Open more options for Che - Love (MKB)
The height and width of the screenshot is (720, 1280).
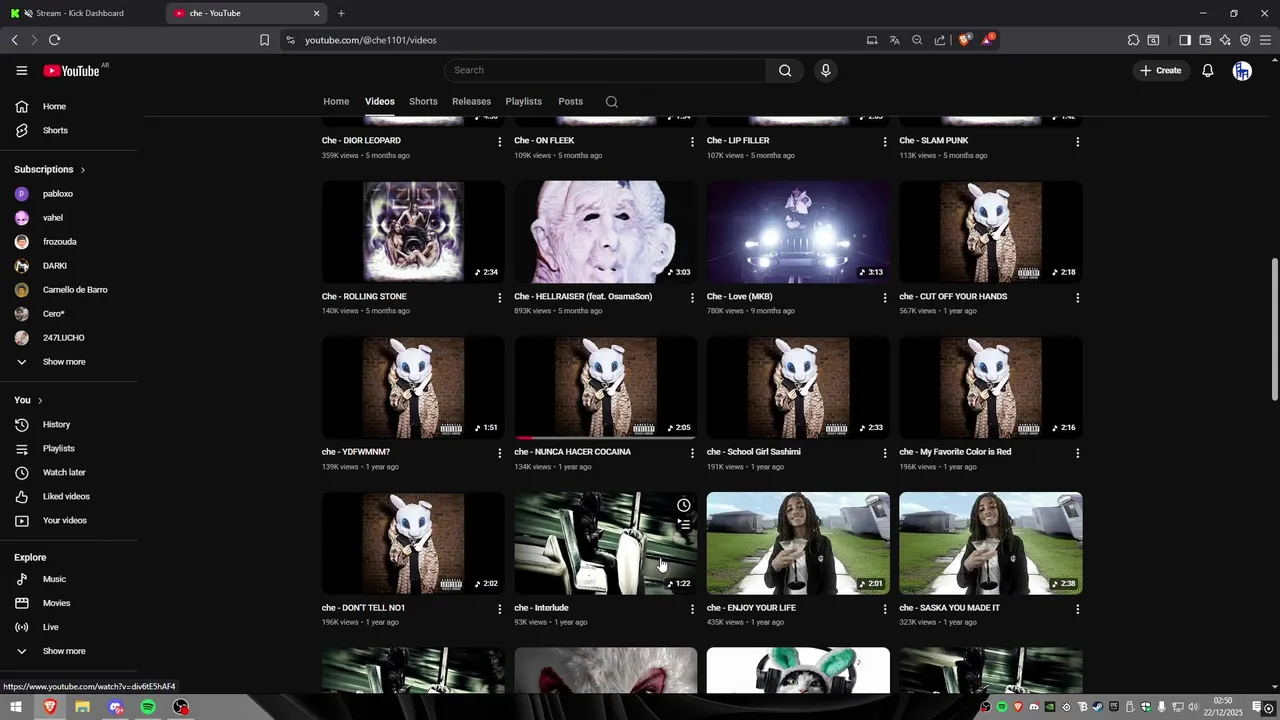click(x=885, y=298)
